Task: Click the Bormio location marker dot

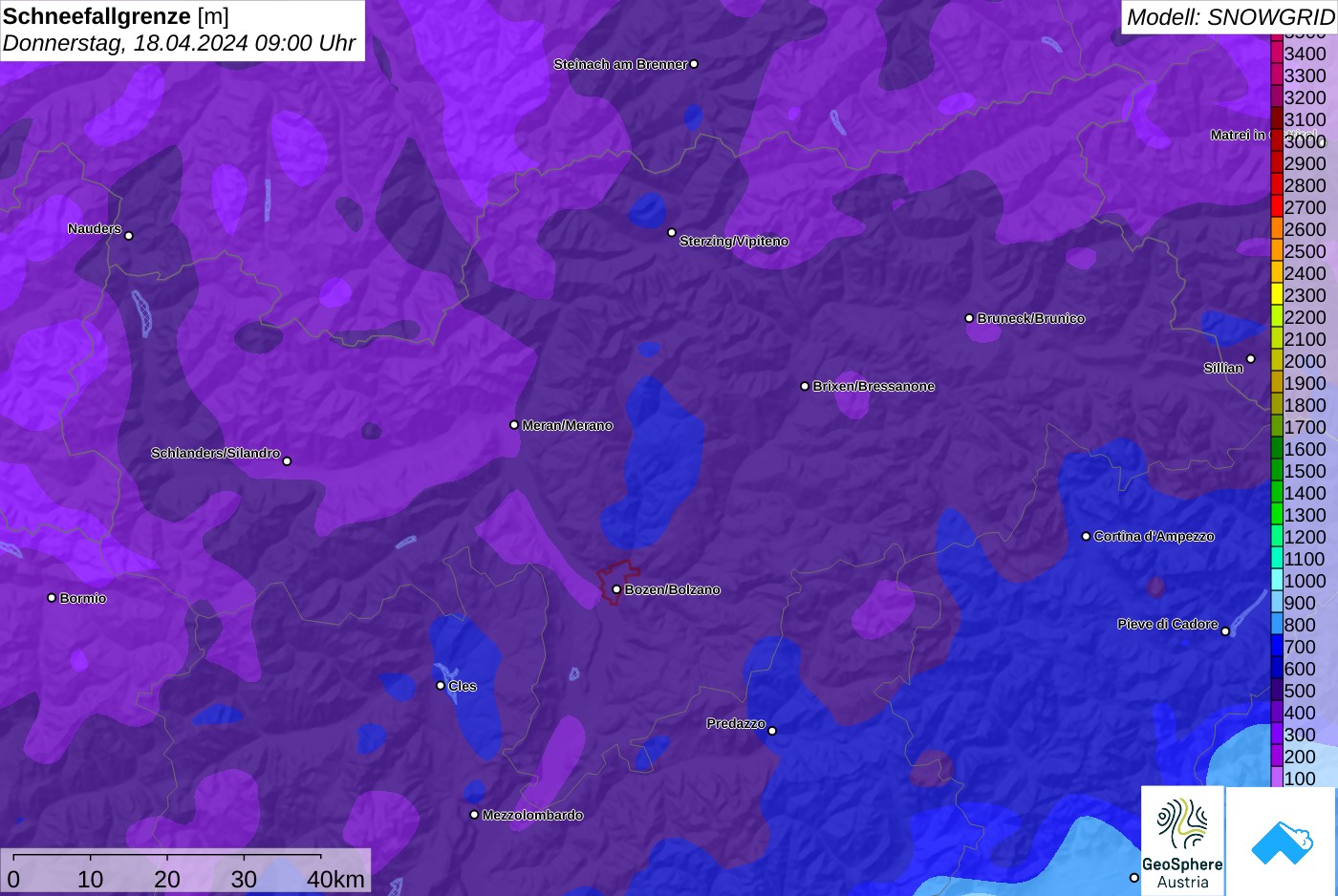Action: pos(52,598)
